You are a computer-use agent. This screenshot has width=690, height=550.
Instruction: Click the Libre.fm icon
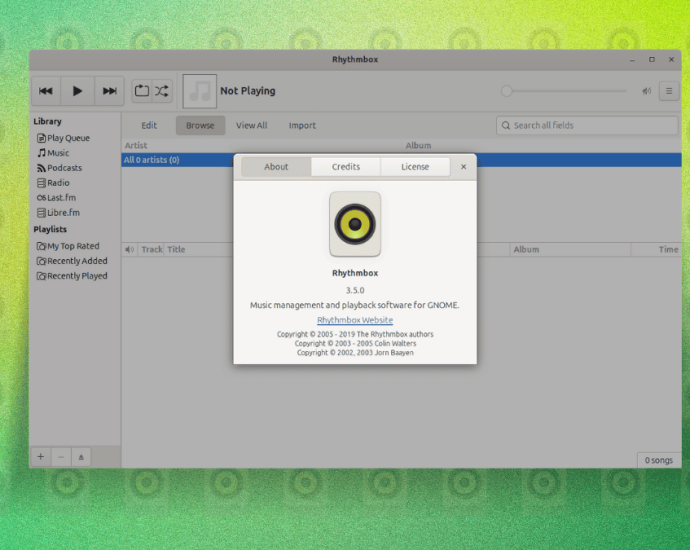(41, 213)
